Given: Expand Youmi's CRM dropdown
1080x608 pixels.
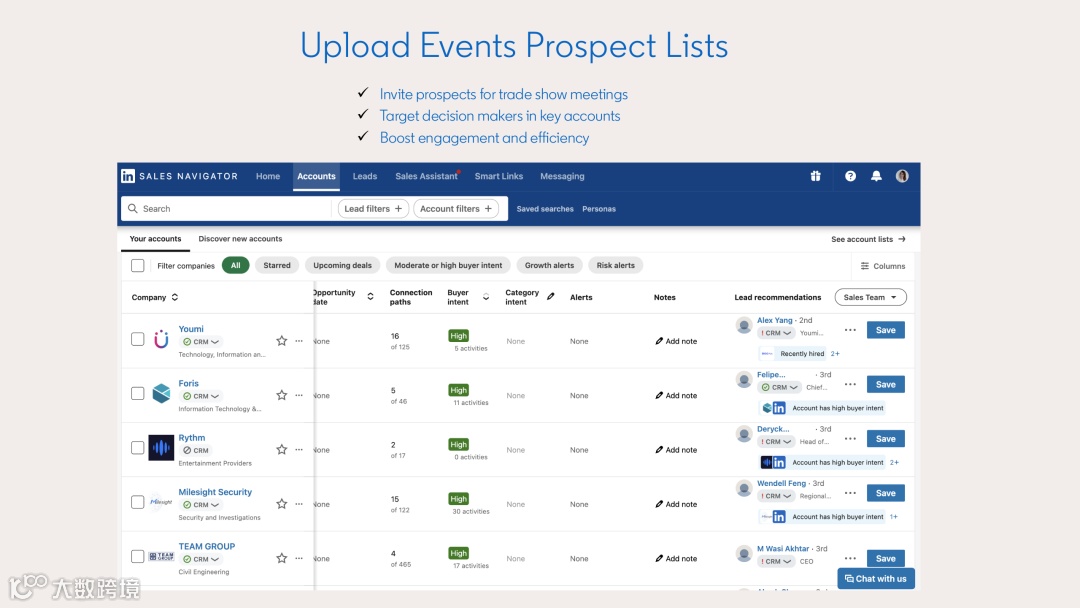Looking at the screenshot, I should (201, 342).
